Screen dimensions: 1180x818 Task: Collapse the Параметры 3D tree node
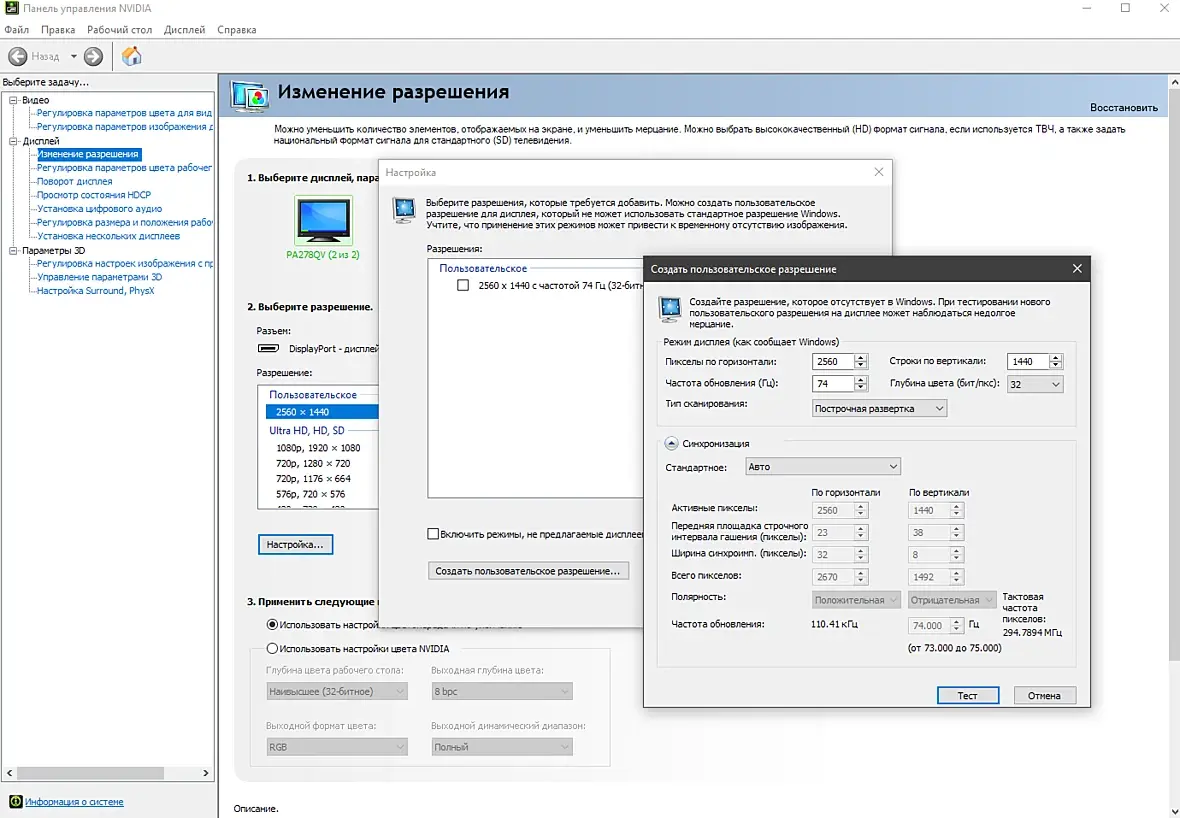(x=13, y=251)
